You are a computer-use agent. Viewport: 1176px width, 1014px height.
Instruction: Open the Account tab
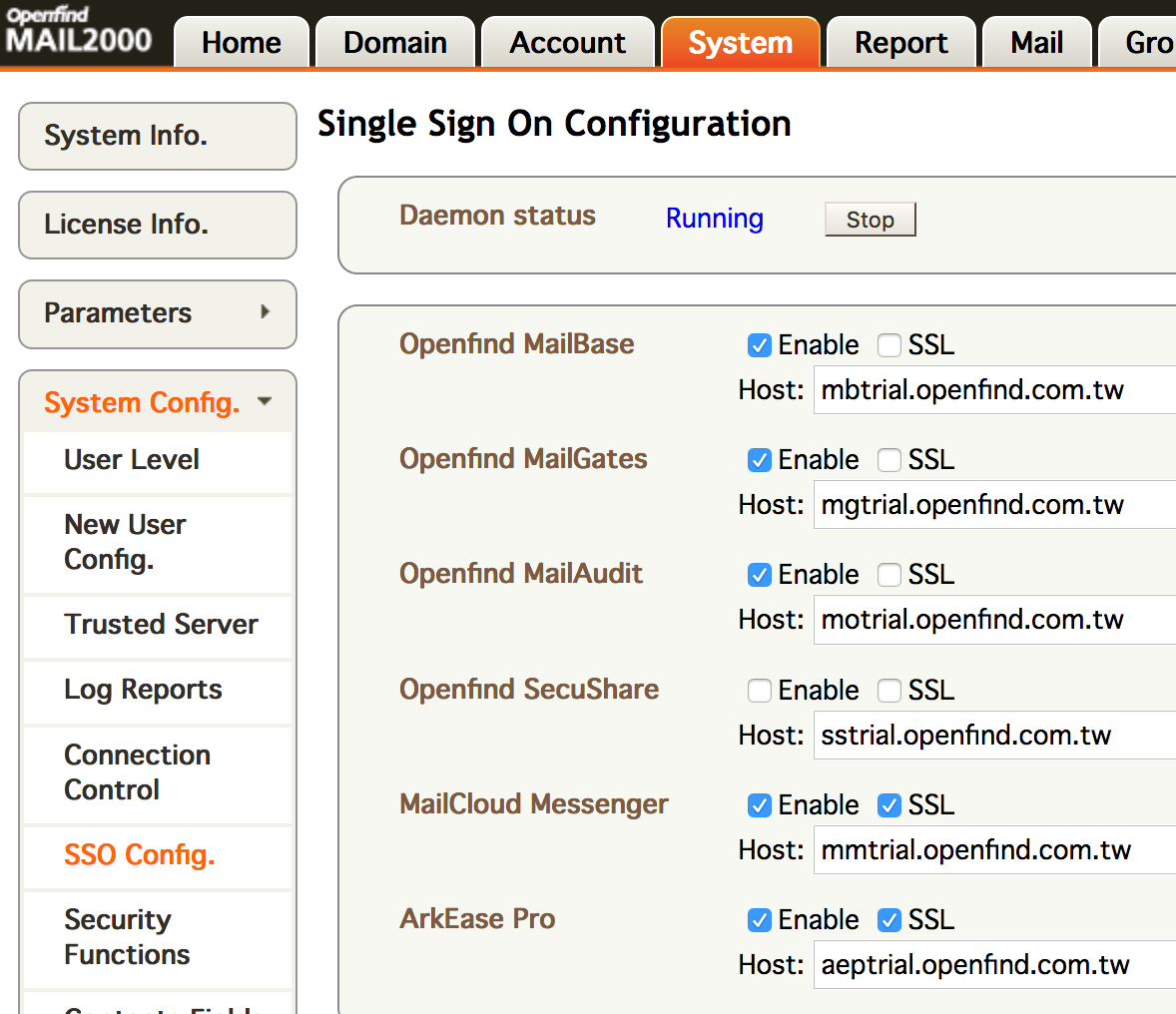click(567, 42)
